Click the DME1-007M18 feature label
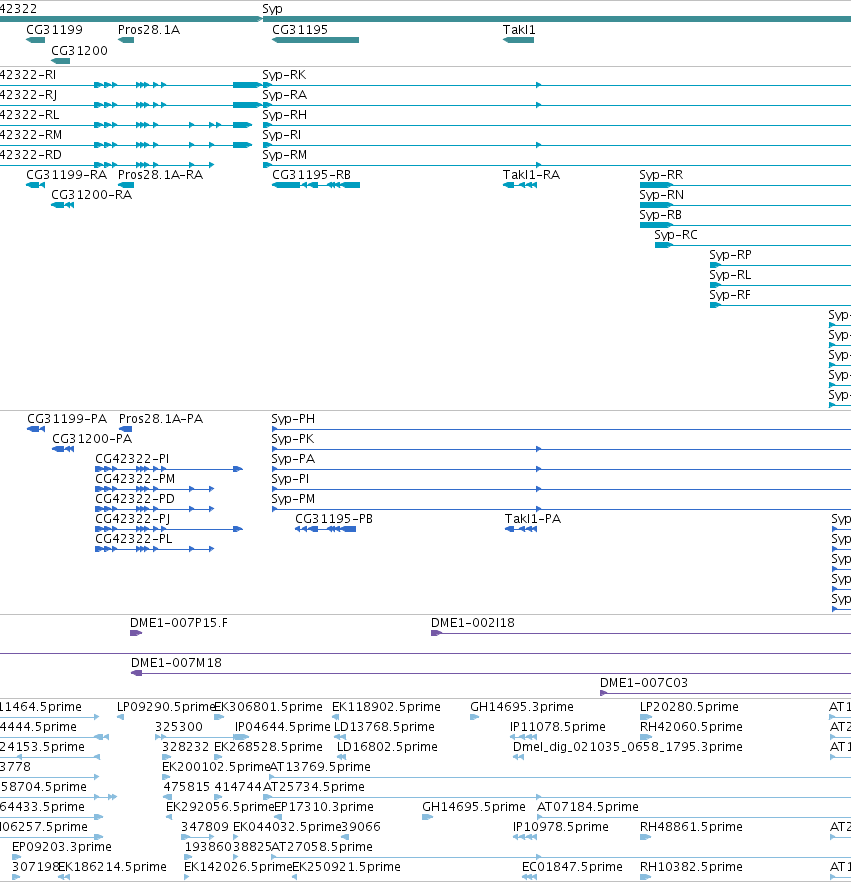 [176, 663]
